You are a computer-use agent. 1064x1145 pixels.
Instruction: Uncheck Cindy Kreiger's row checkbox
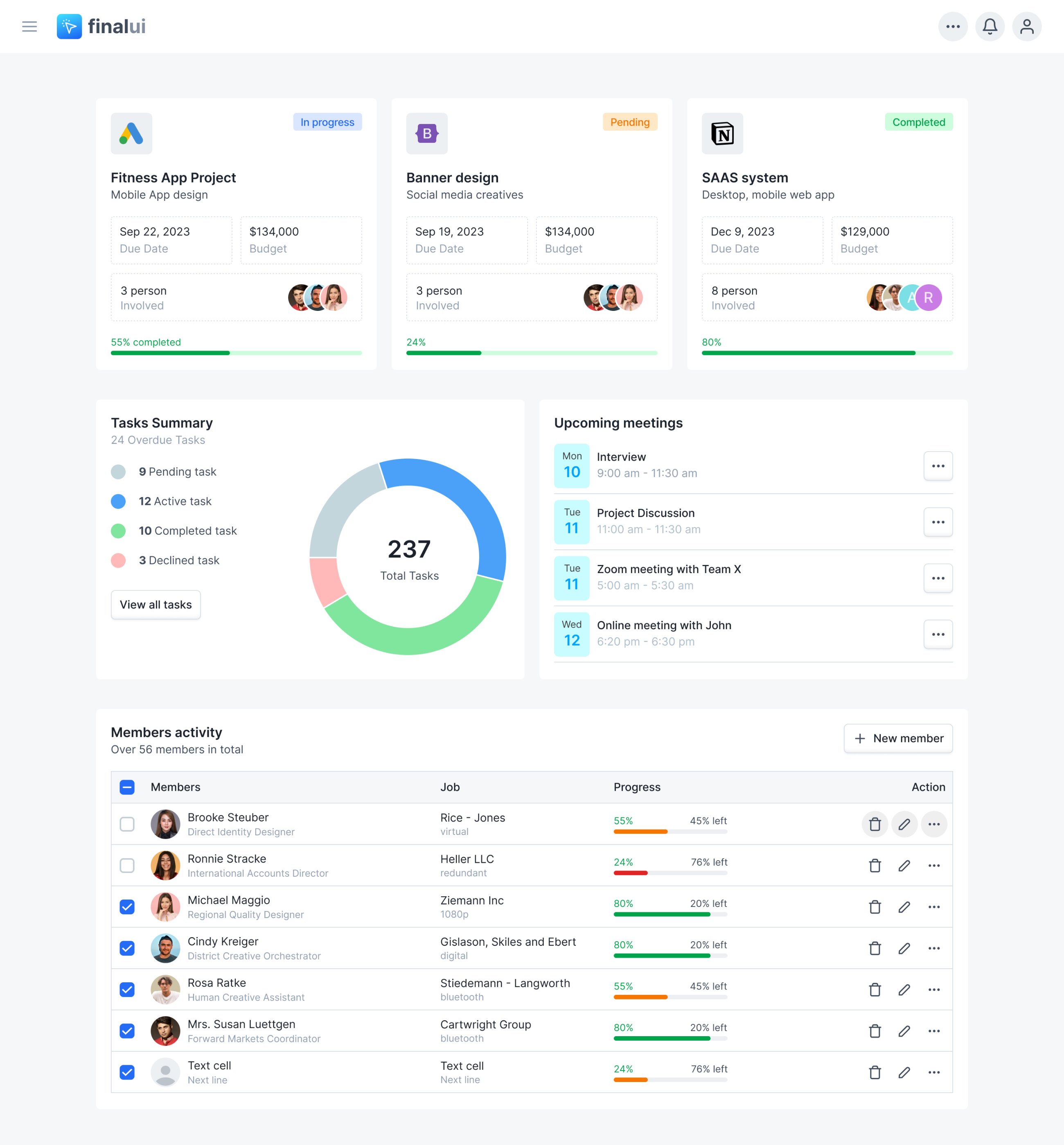pos(127,948)
